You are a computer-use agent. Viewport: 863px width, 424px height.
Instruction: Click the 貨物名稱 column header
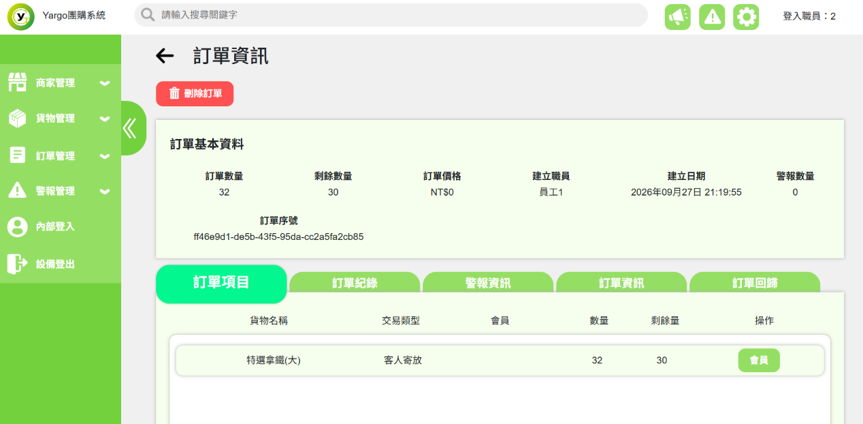(x=269, y=320)
